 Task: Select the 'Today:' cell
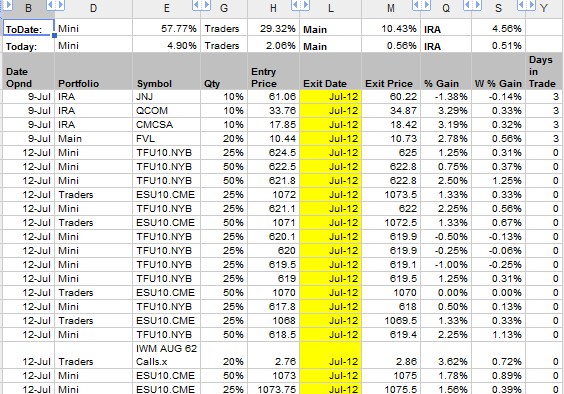[x=29, y=45]
